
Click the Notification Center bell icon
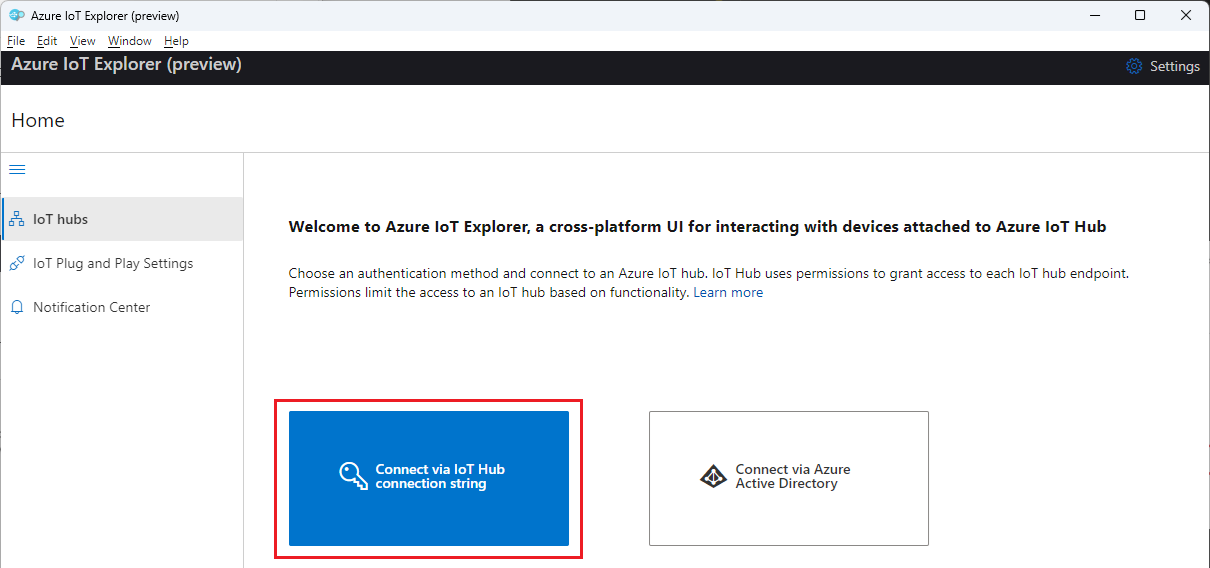coord(17,307)
